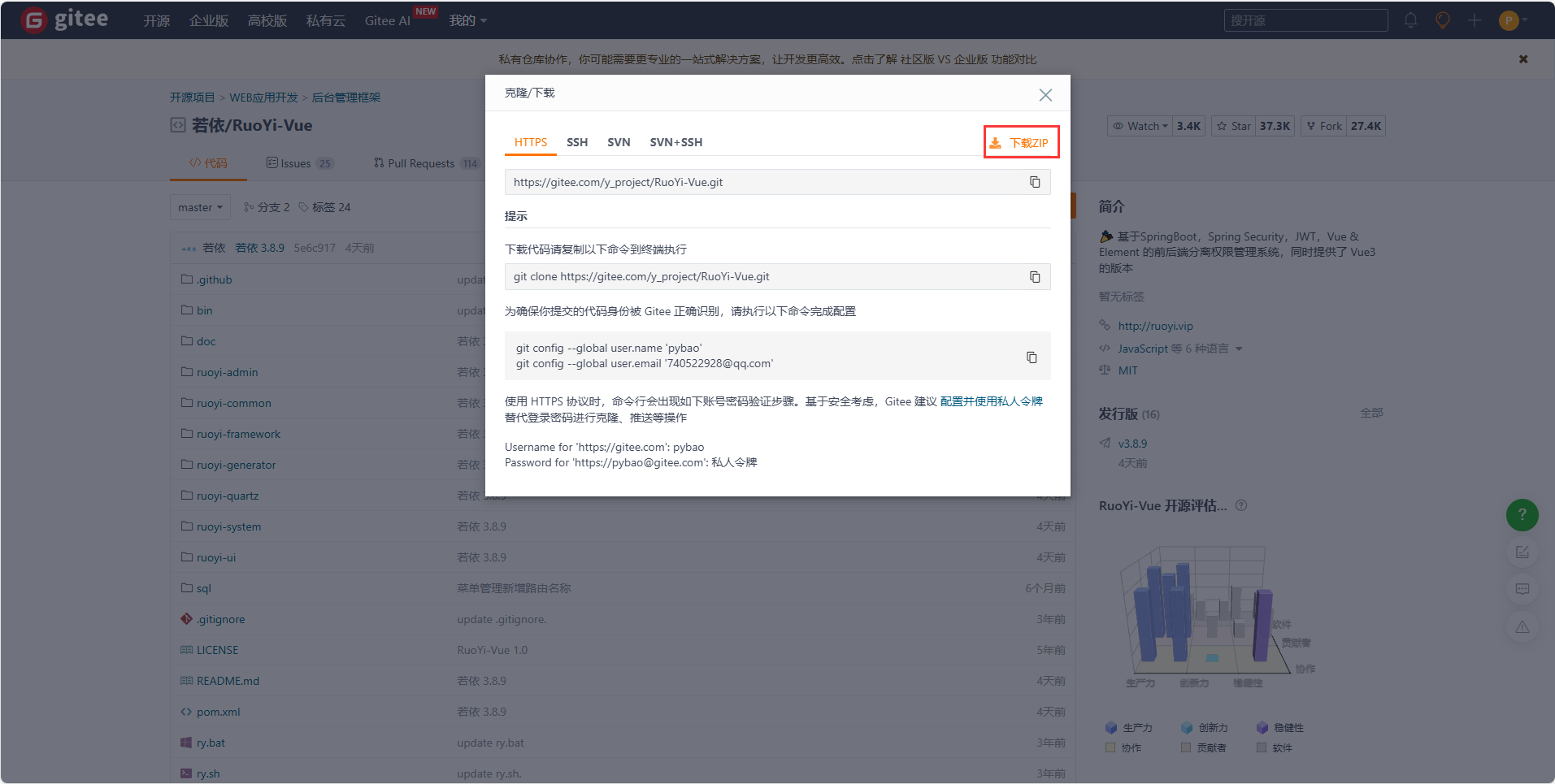
Task: Open the 标签 24 tags link
Action: tap(324, 207)
